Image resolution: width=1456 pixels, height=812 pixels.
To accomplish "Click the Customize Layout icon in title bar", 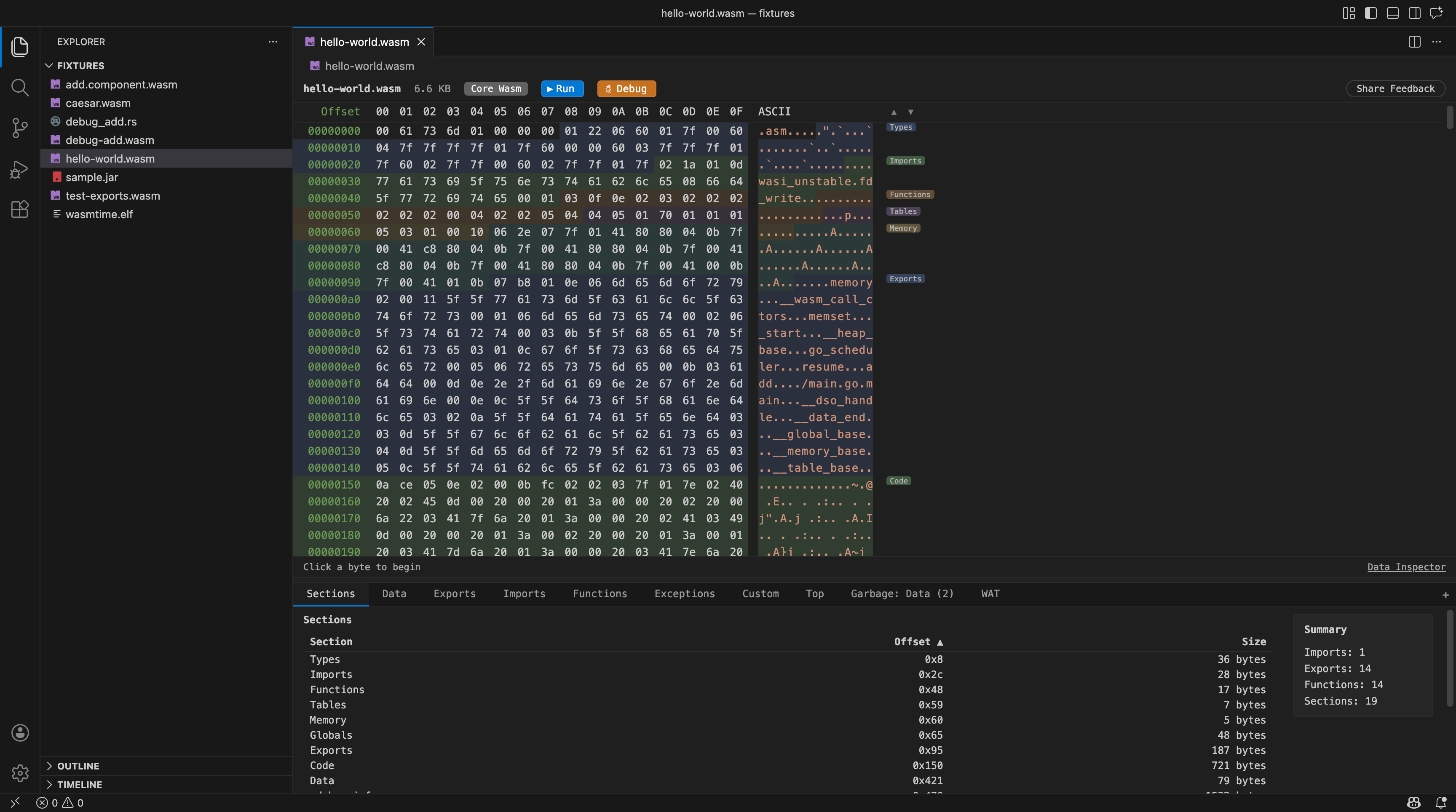I will (1349, 13).
